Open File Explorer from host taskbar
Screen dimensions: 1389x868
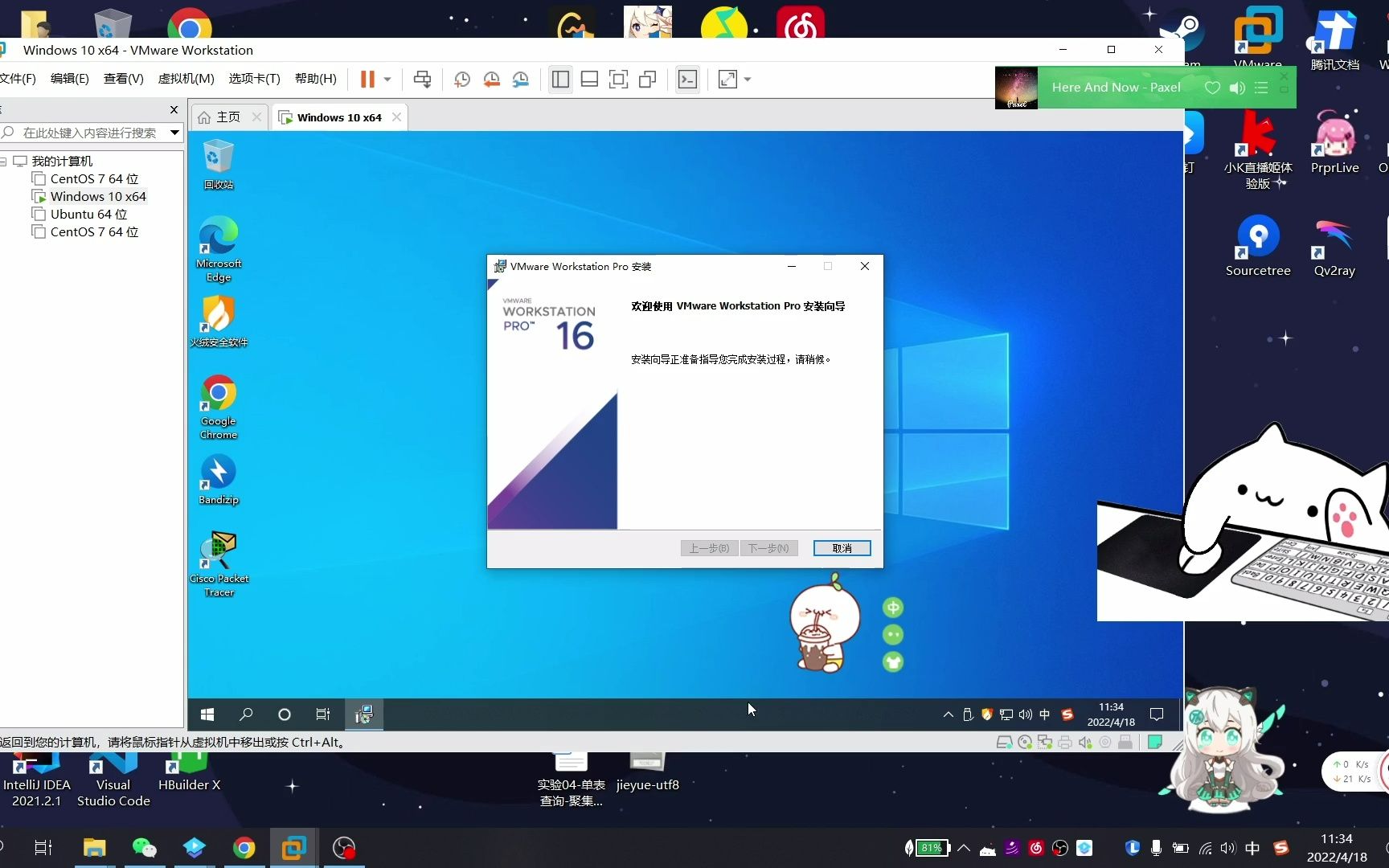tap(94, 848)
